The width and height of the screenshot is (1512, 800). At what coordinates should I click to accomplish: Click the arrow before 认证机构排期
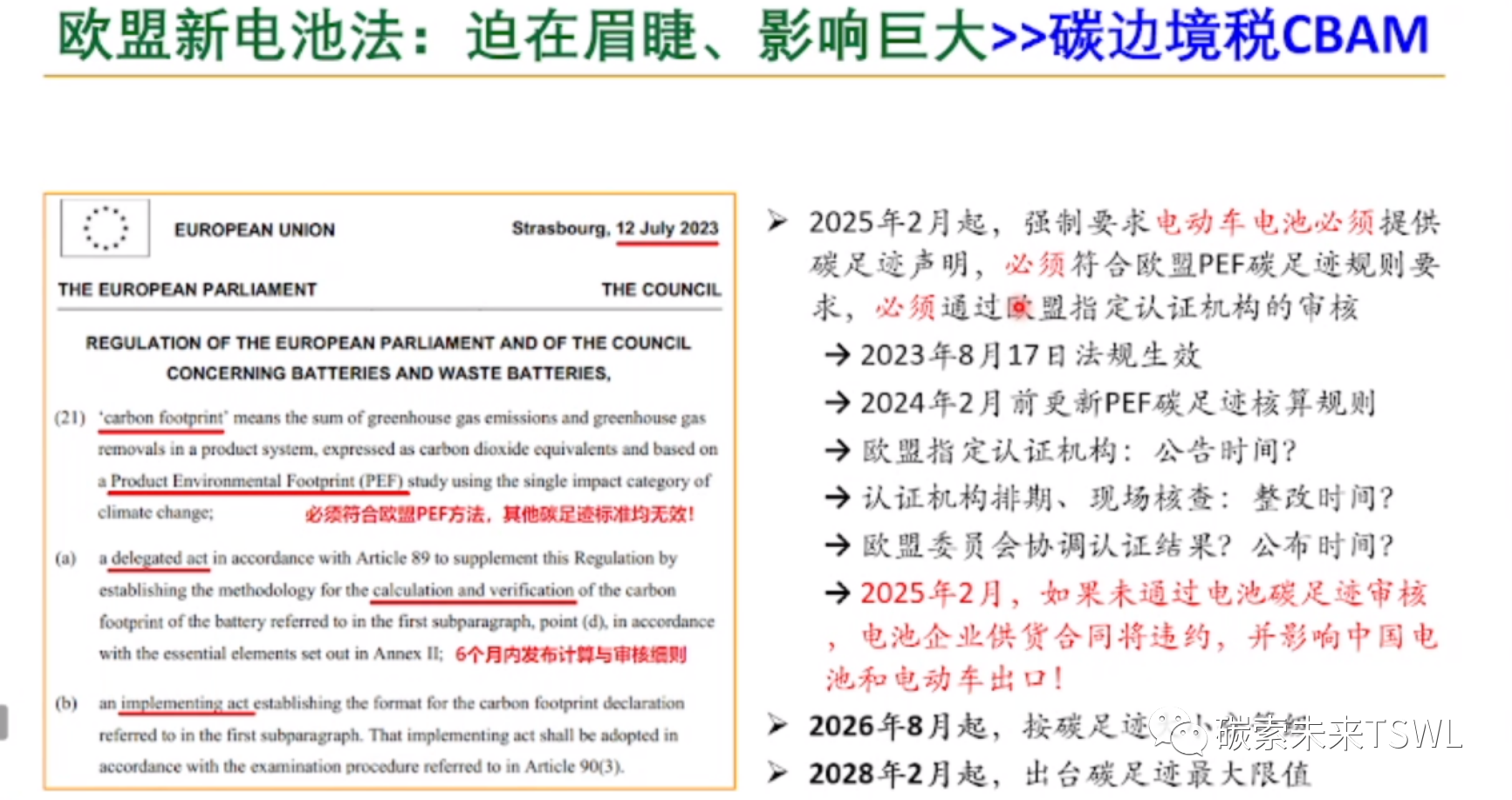[838, 498]
